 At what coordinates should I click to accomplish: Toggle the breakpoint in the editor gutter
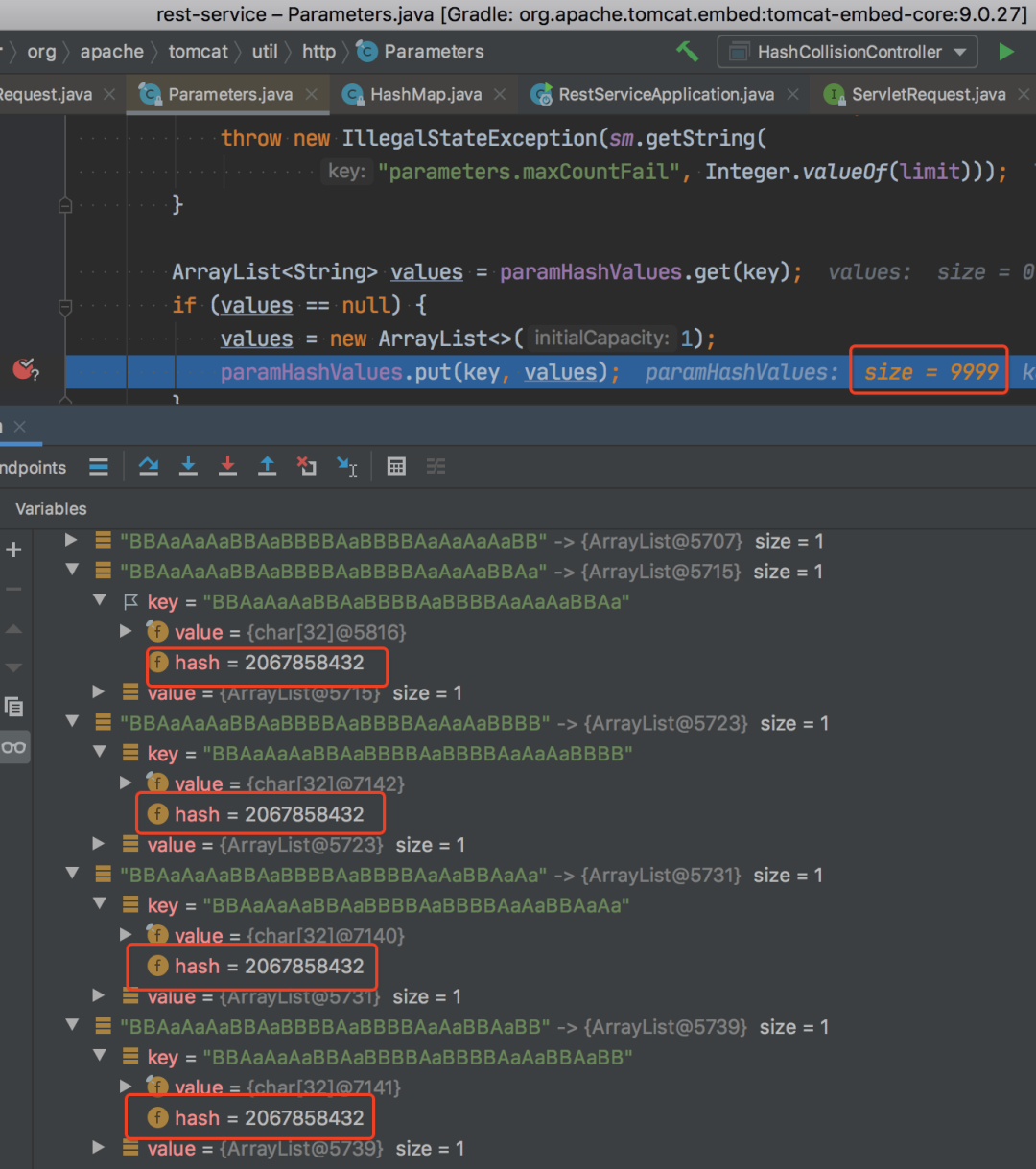pyautogui.click(x=24, y=370)
